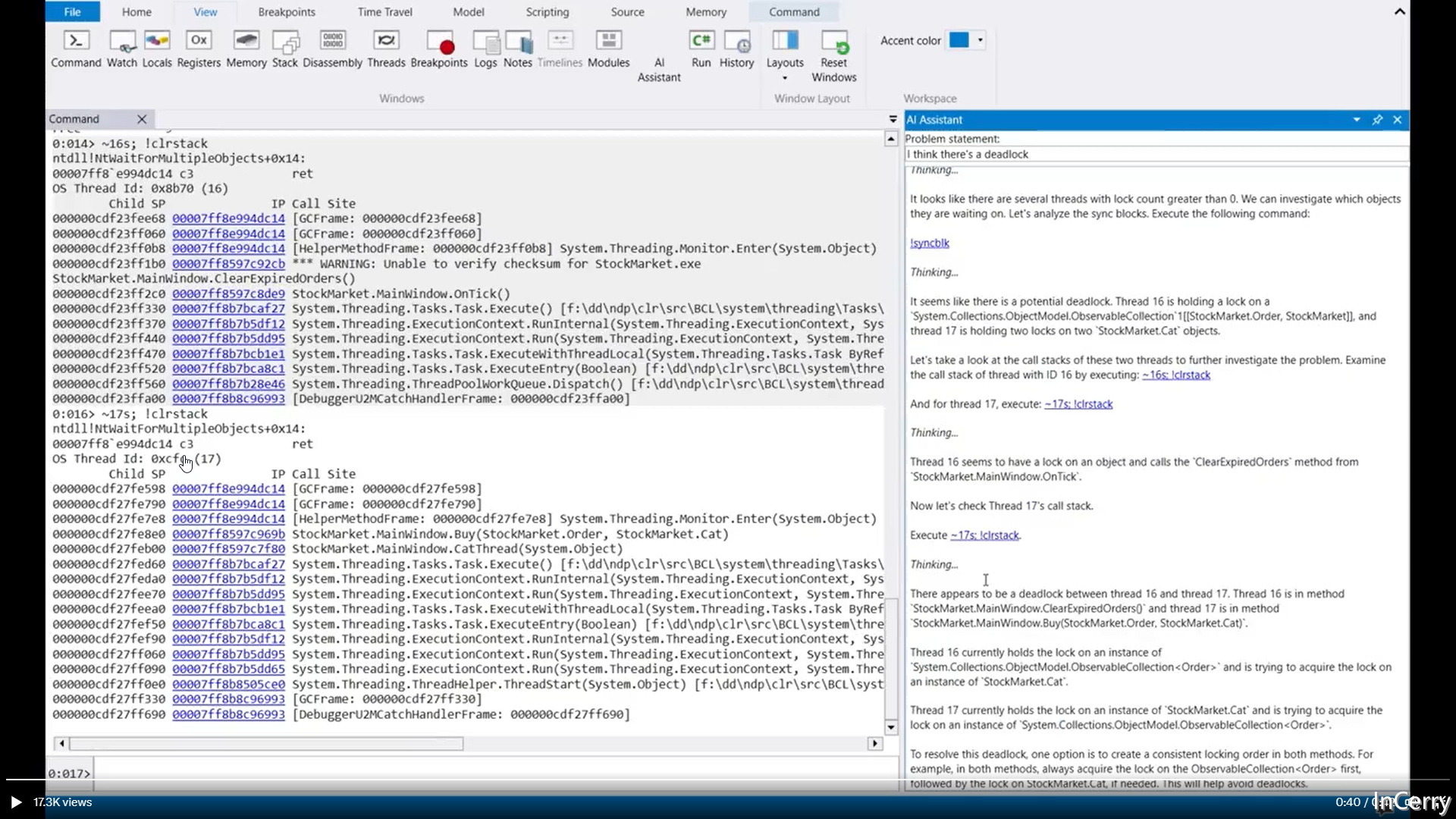Click the horizontal scrollbar thumb

click(267, 744)
